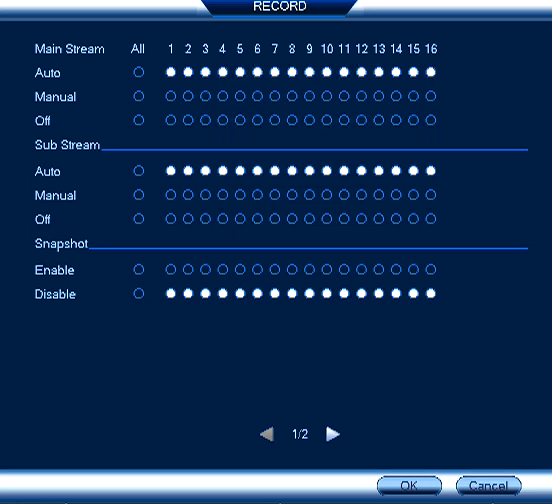This screenshot has width=552, height=504.
Task: Set Main Stream Off on channel 16
Action: (x=431, y=120)
